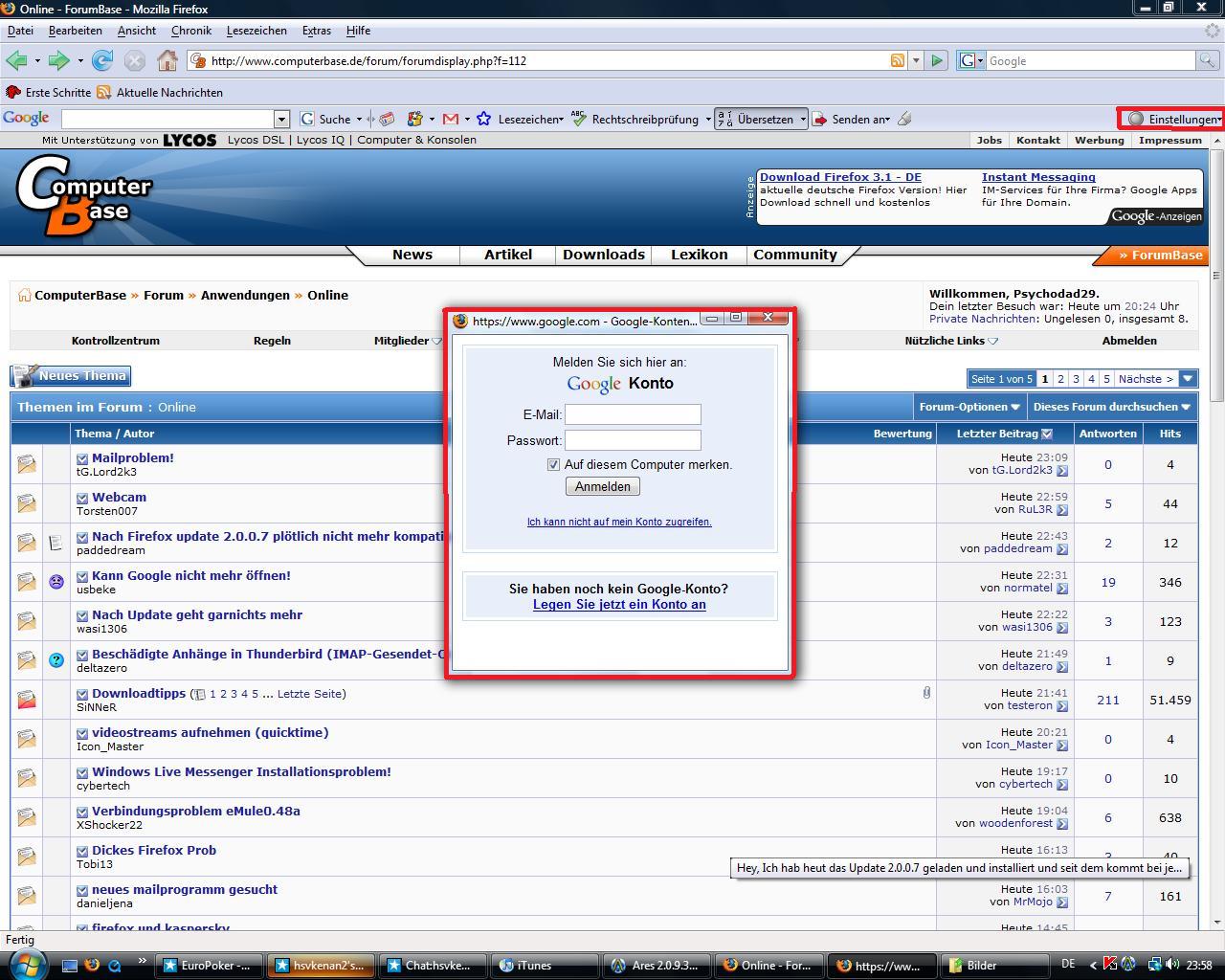Click Neues Thema button
Viewport: 1225px width, 980px height.
pos(71,375)
